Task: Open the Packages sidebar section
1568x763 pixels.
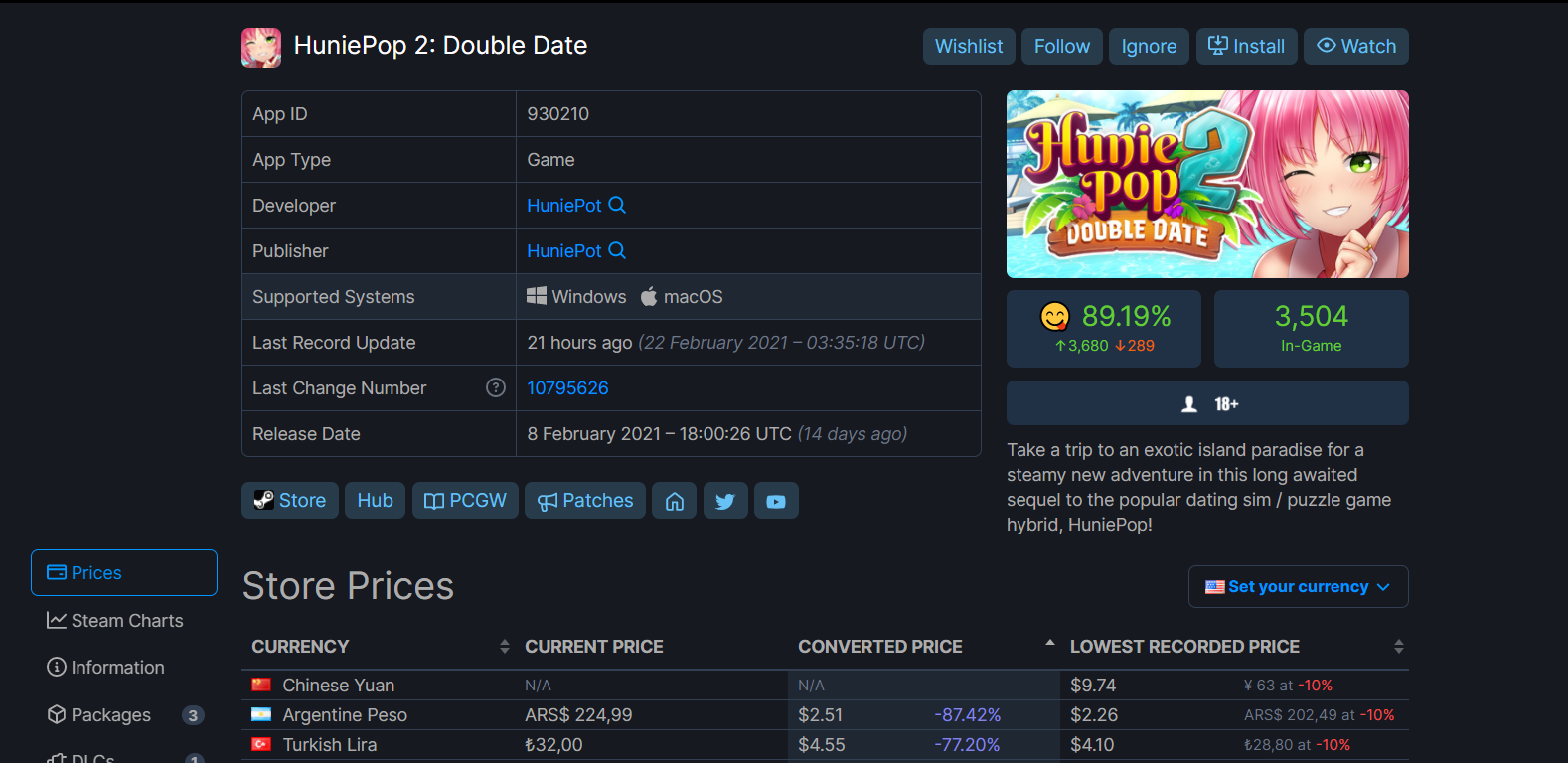Action: [x=124, y=715]
